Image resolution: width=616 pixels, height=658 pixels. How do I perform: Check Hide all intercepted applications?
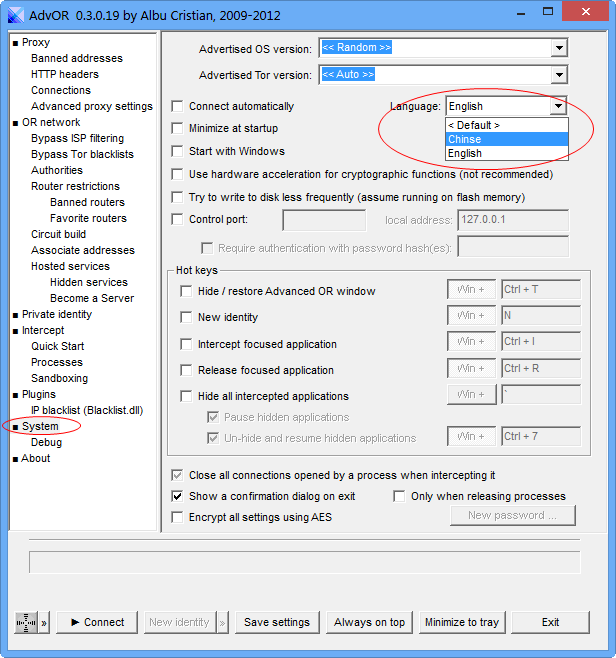coord(186,396)
